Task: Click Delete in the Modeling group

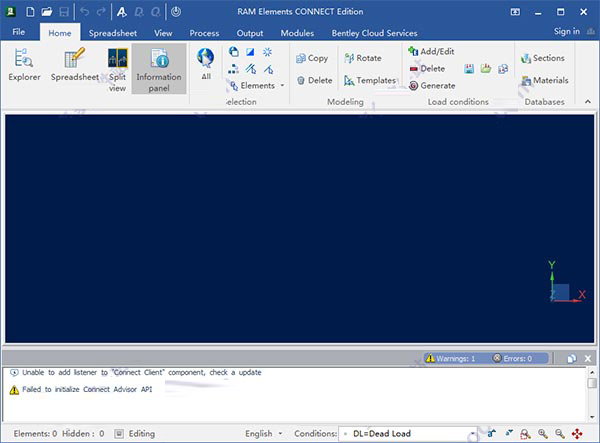Action: [315, 80]
